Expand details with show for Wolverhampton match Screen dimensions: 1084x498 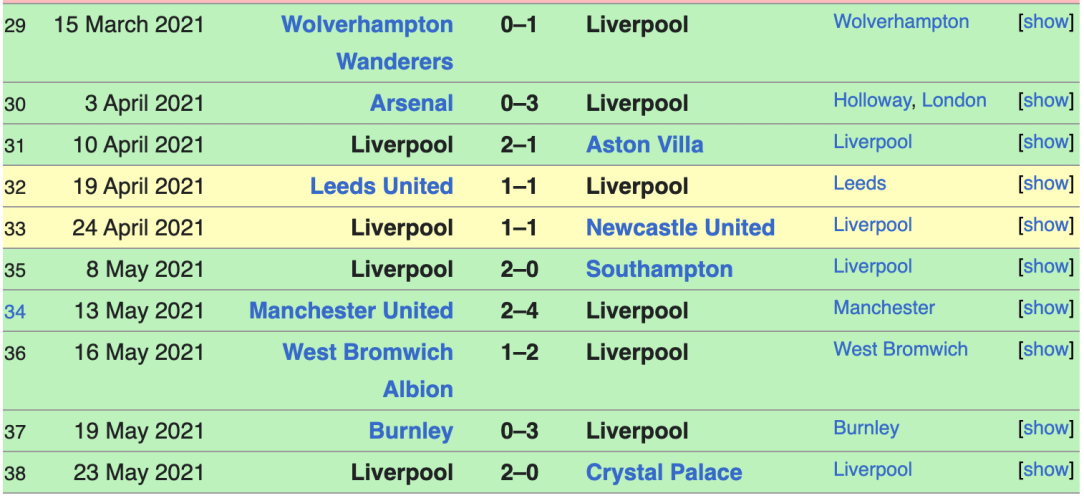pos(1047,21)
